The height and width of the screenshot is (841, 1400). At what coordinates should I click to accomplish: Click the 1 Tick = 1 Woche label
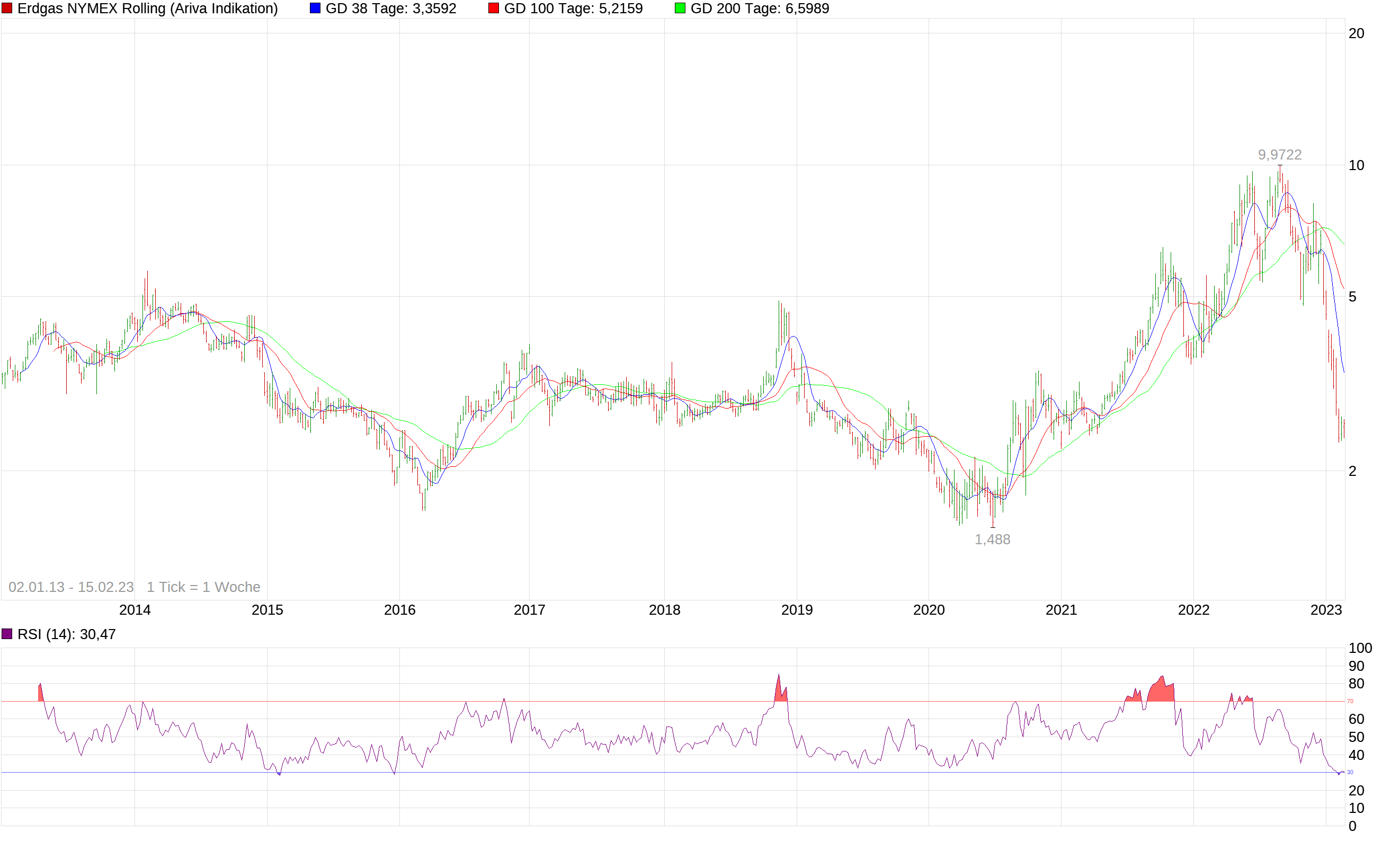pyautogui.click(x=203, y=587)
